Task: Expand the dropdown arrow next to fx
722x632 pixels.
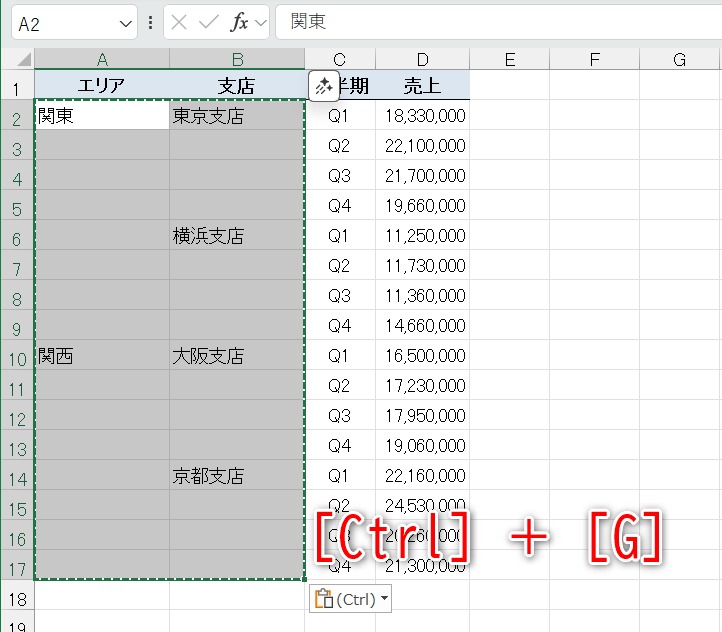Action: [x=261, y=23]
